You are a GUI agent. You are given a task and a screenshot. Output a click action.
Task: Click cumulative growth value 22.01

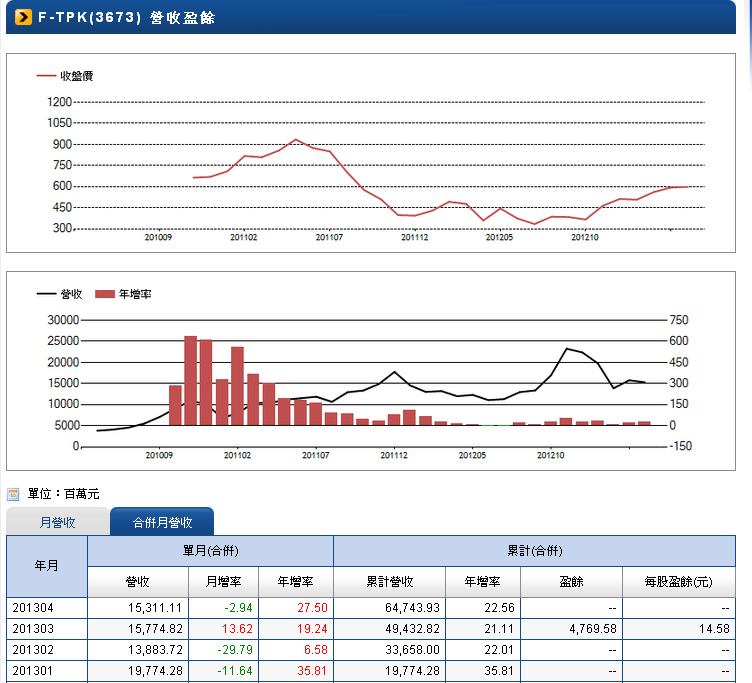point(499,650)
